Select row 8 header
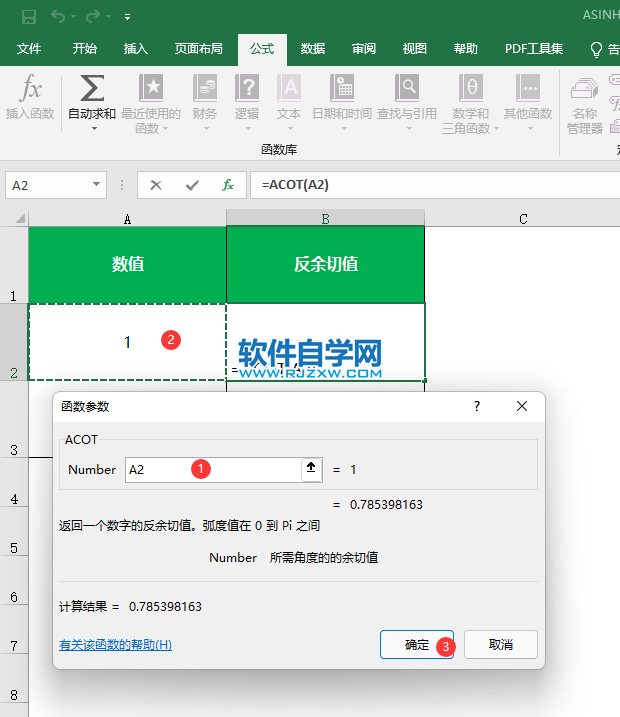The width and height of the screenshot is (620, 717). coord(14,679)
